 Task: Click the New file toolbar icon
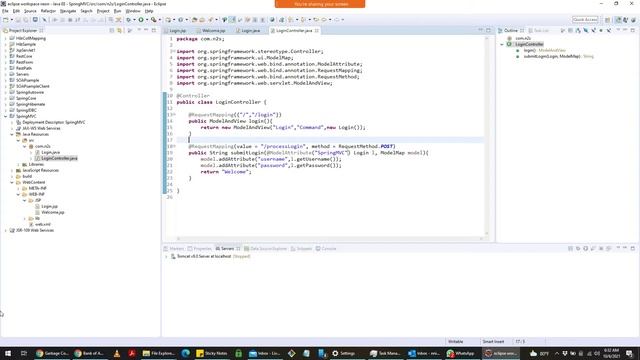6,19
